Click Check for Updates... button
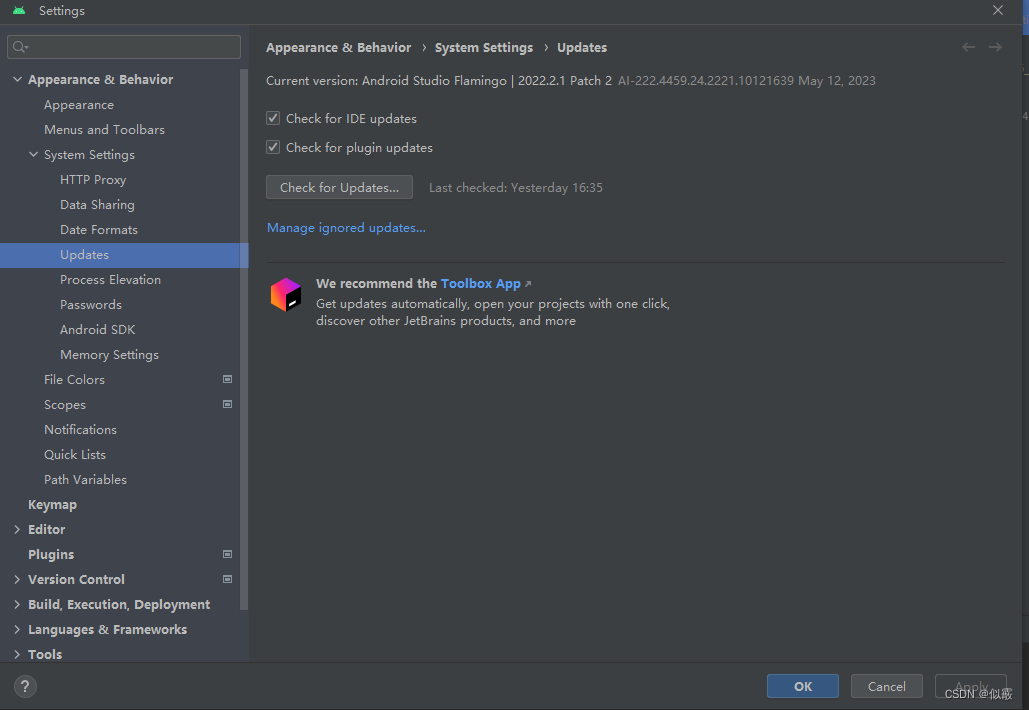 pos(339,187)
